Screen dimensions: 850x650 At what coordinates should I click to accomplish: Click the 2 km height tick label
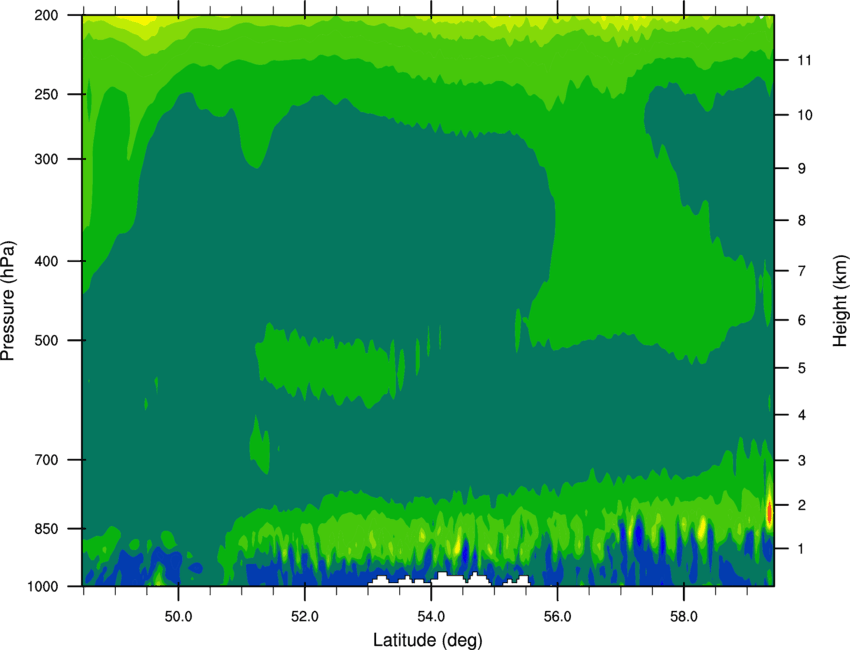point(802,505)
